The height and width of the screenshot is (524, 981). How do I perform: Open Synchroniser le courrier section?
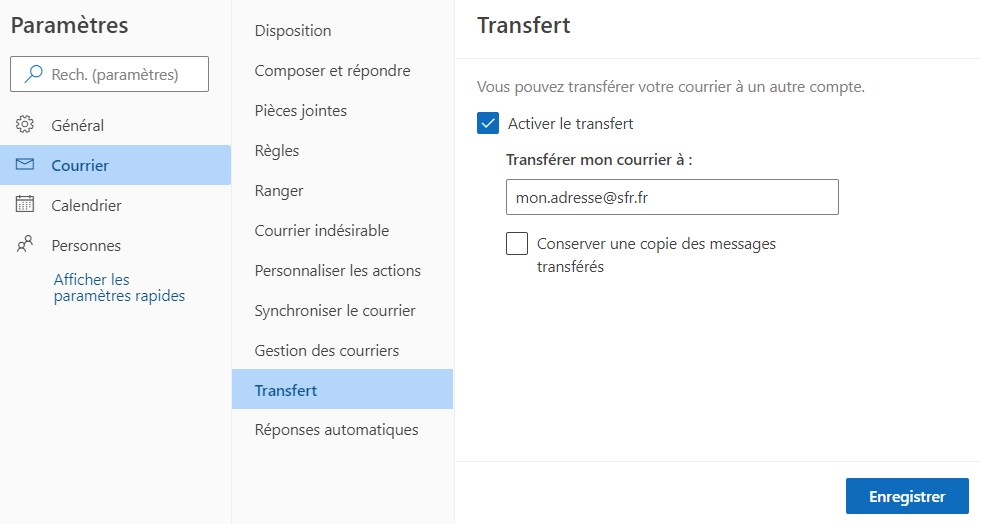[x=335, y=311]
